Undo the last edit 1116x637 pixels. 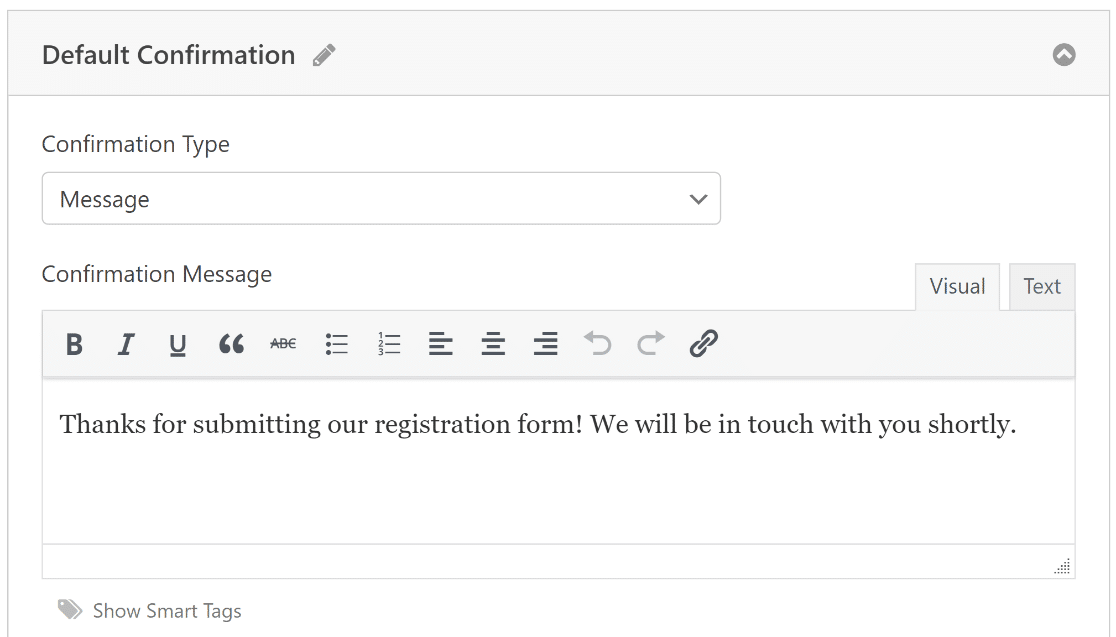pos(598,345)
